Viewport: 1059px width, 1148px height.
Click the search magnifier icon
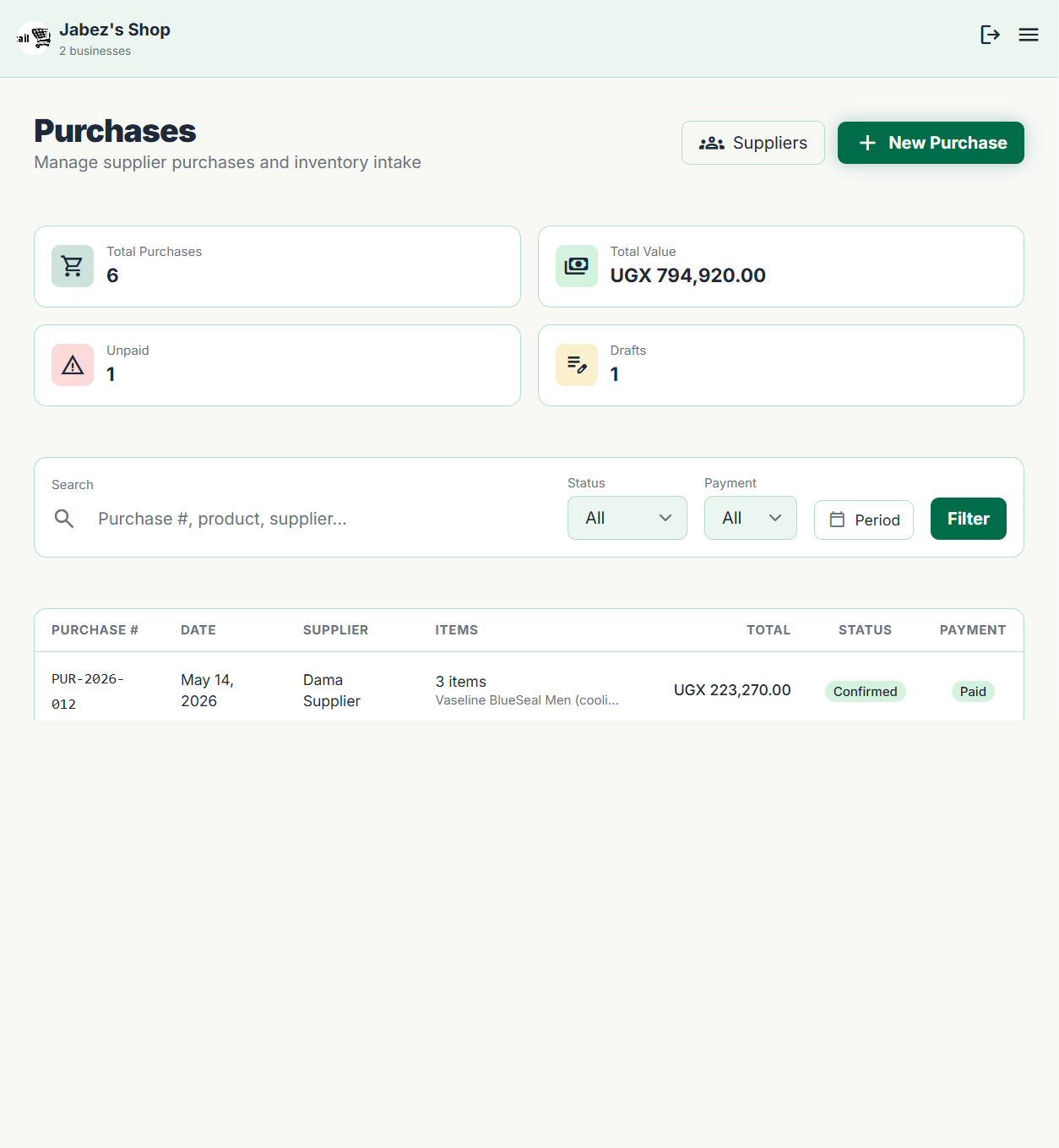tap(64, 519)
